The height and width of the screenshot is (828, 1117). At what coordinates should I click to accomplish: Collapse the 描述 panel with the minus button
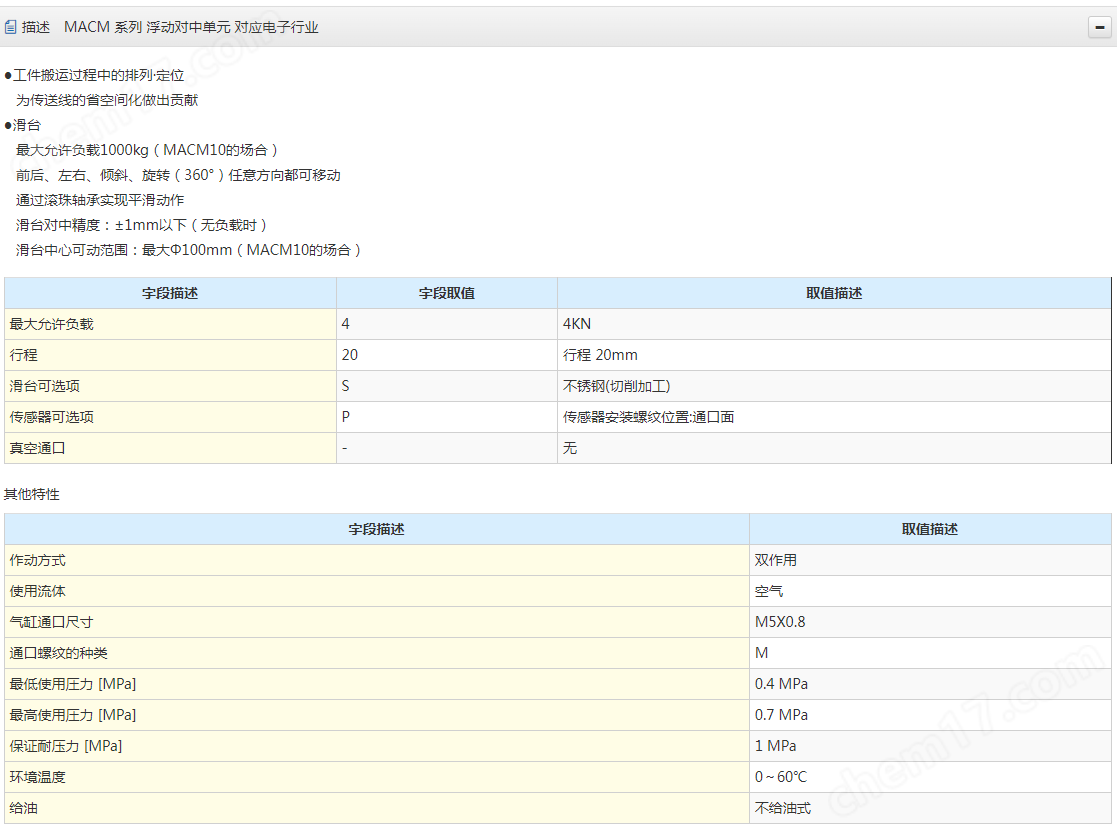point(1099,28)
